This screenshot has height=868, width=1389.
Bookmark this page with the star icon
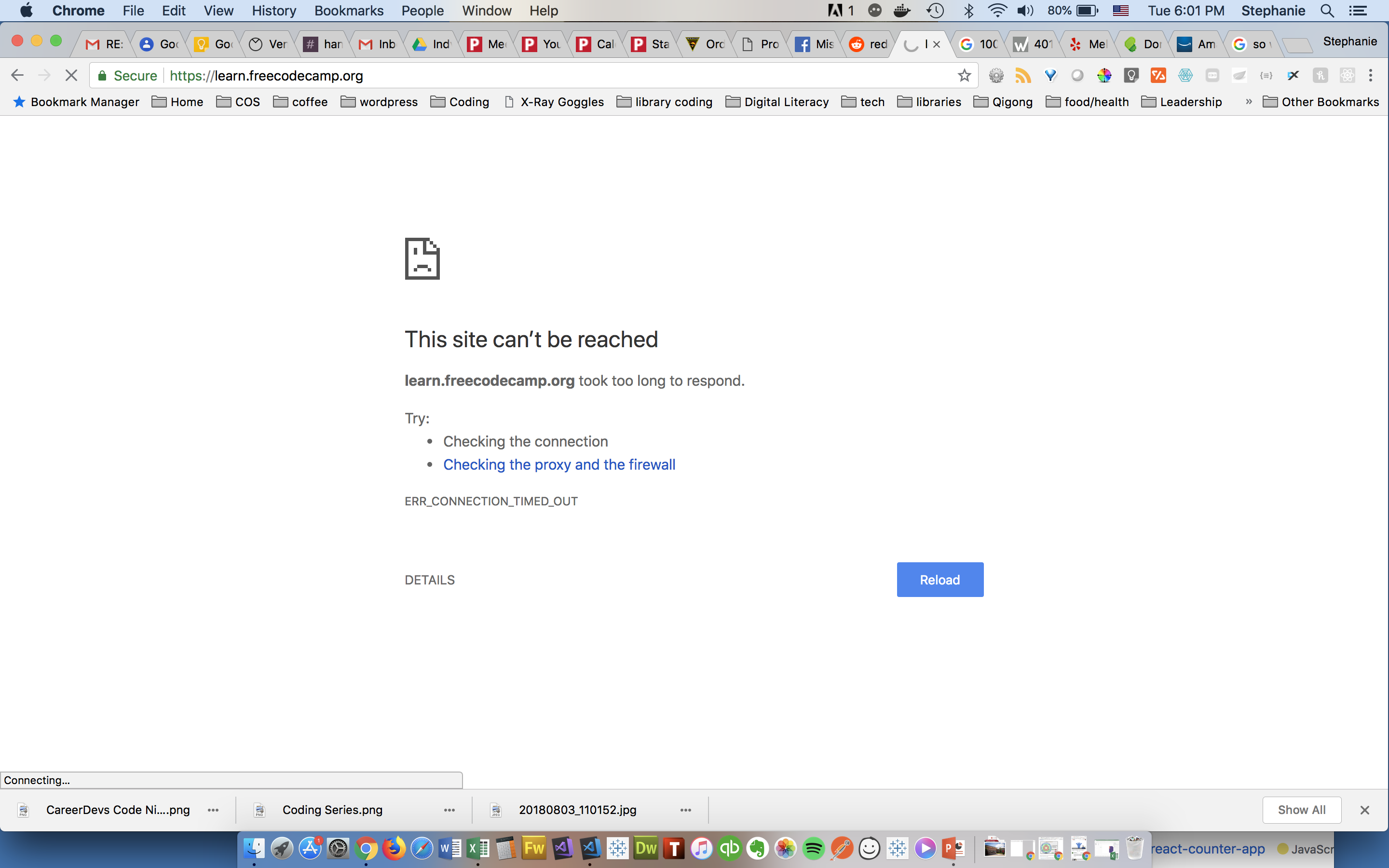click(x=965, y=75)
